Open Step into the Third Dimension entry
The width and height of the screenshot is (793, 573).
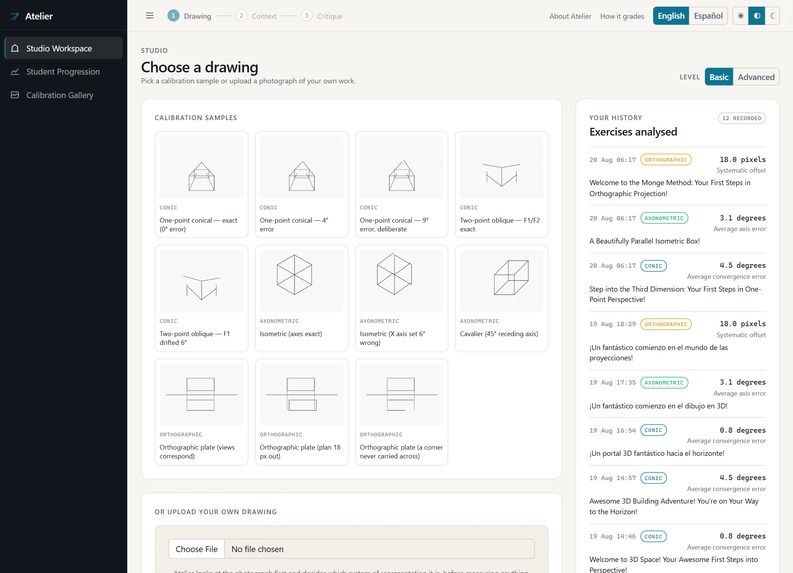tap(677, 282)
